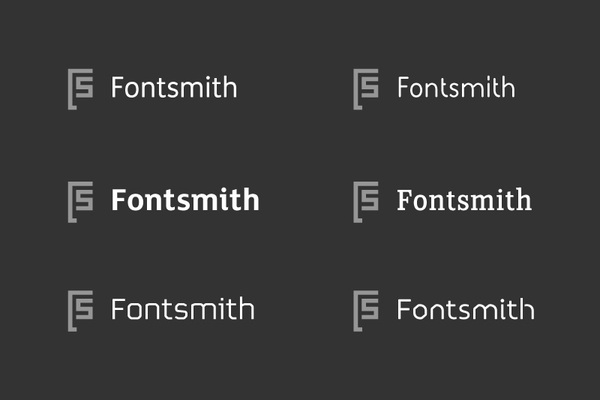Click the serif Fontsmith wordmark
This screenshot has width=600, height=400.
[464, 200]
